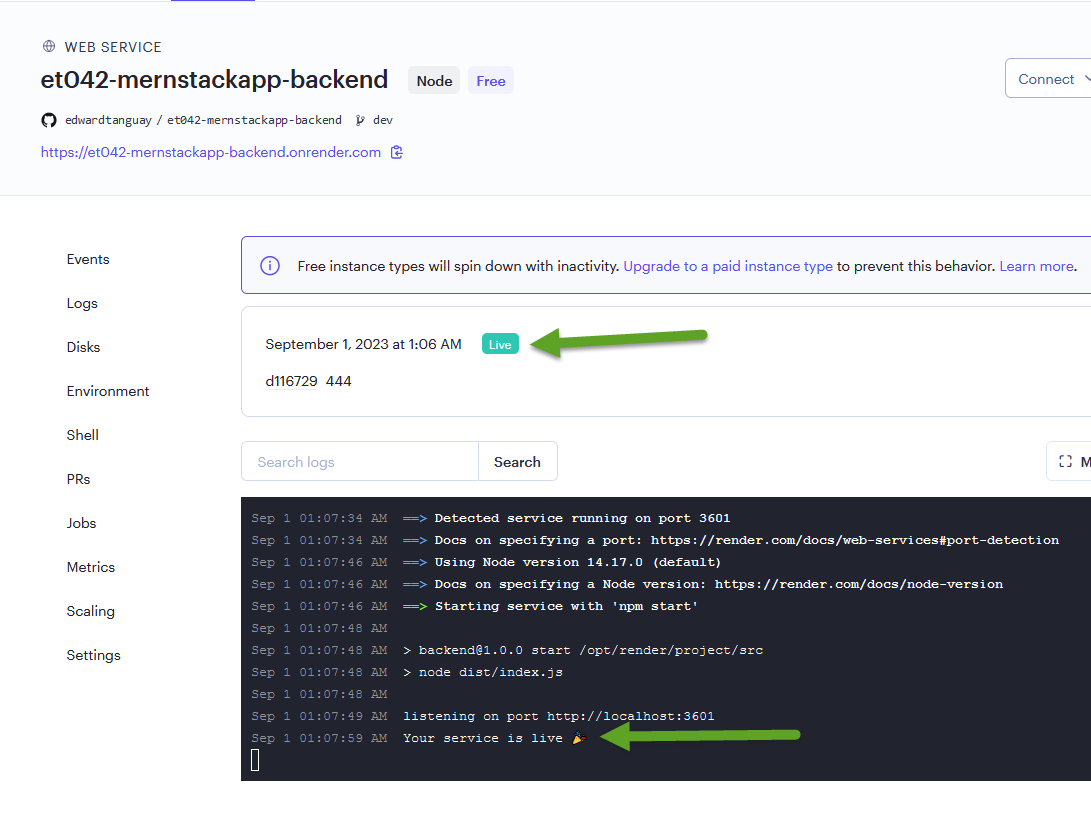Click log line "Starting service with 'npm start'"

coord(566,606)
